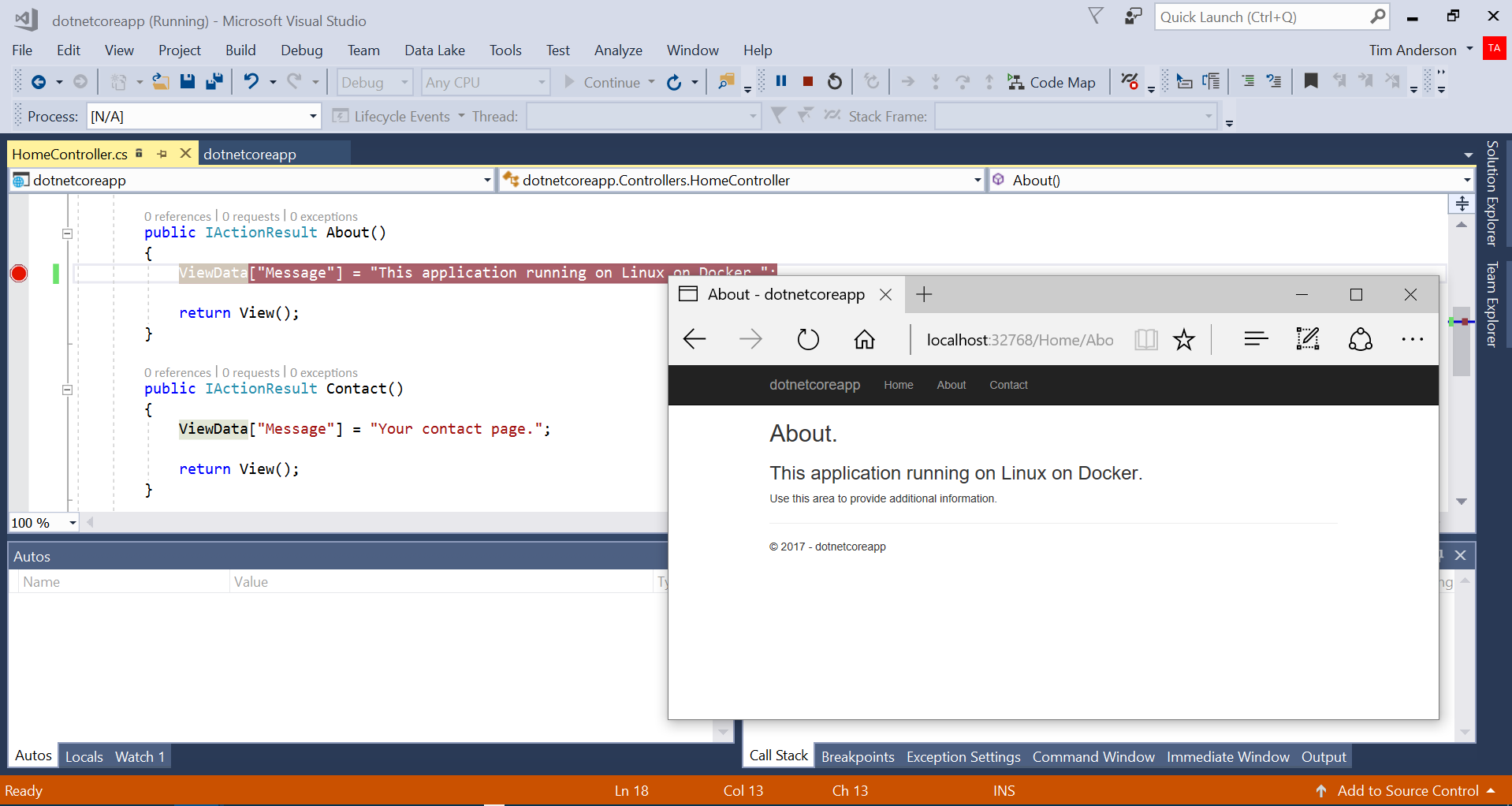
Task: Switch to the Exception Settings tab
Action: pos(963,756)
